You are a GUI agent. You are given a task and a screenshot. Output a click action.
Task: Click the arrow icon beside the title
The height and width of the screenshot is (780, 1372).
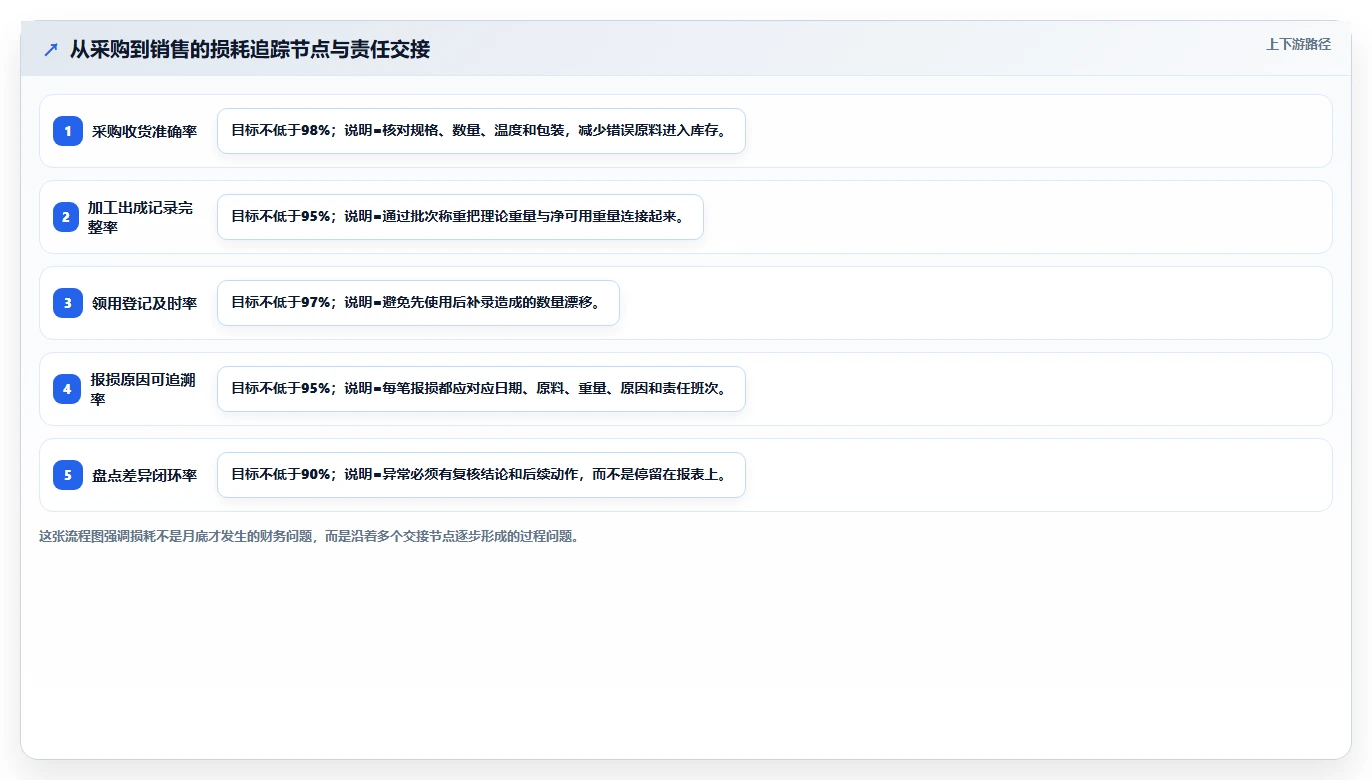[x=51, y=50]
